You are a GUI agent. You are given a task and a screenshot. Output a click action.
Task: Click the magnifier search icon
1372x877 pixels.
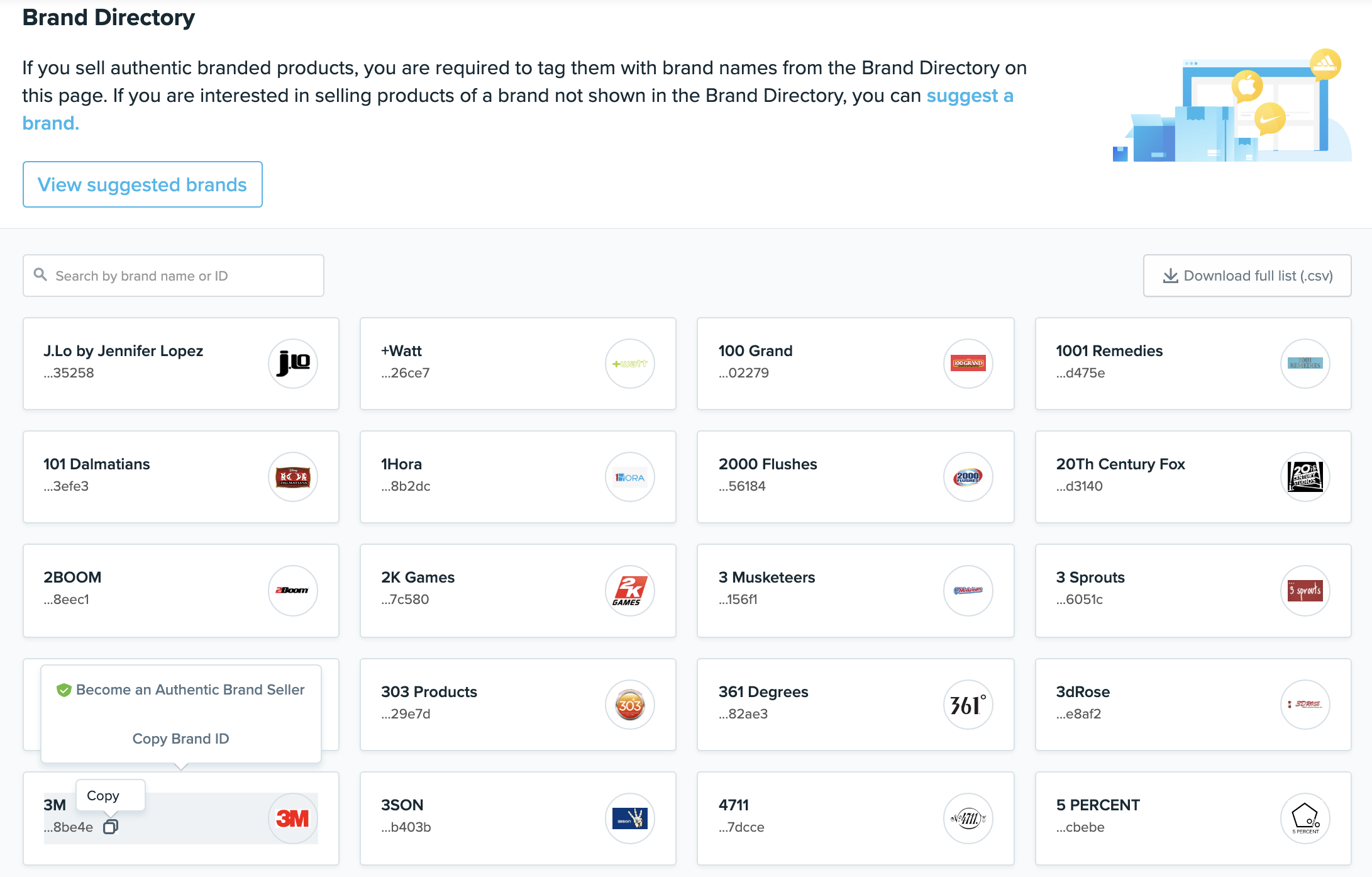click(40, 275)
